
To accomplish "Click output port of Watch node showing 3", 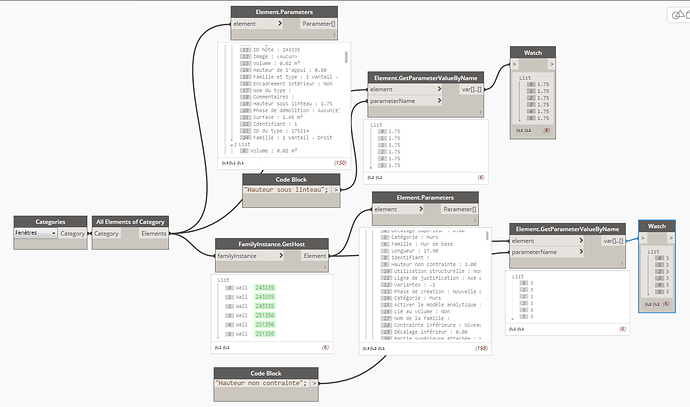I will 671,238.
